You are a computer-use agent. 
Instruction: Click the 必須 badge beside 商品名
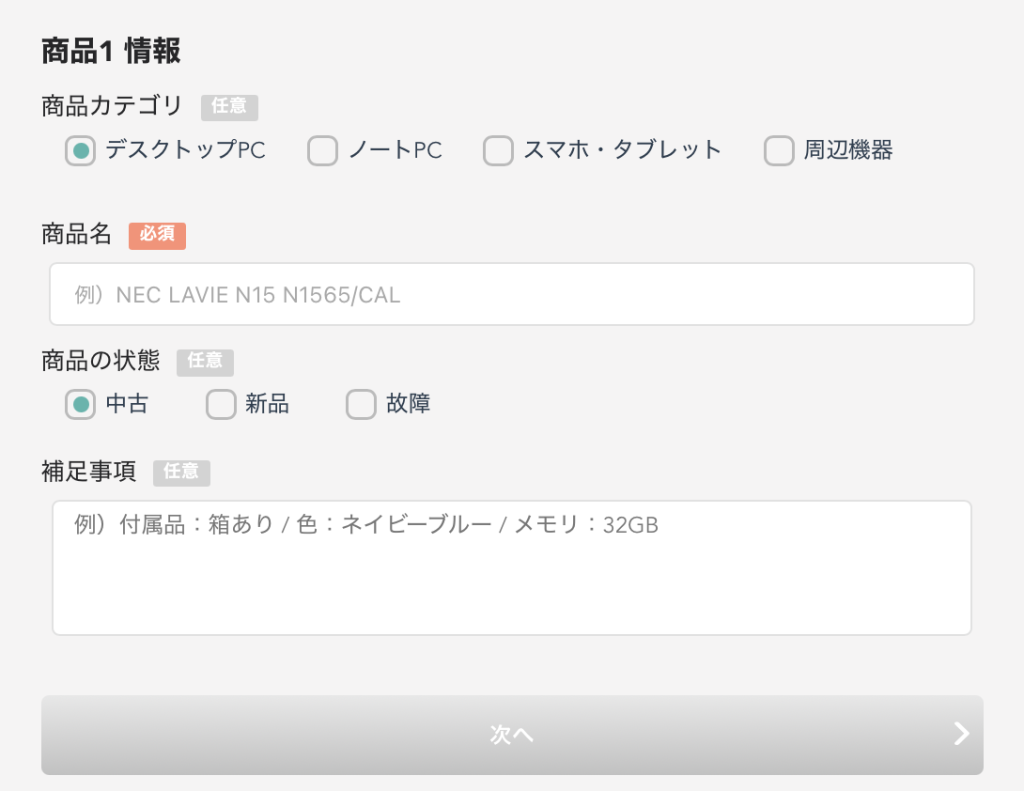[157, 235]
